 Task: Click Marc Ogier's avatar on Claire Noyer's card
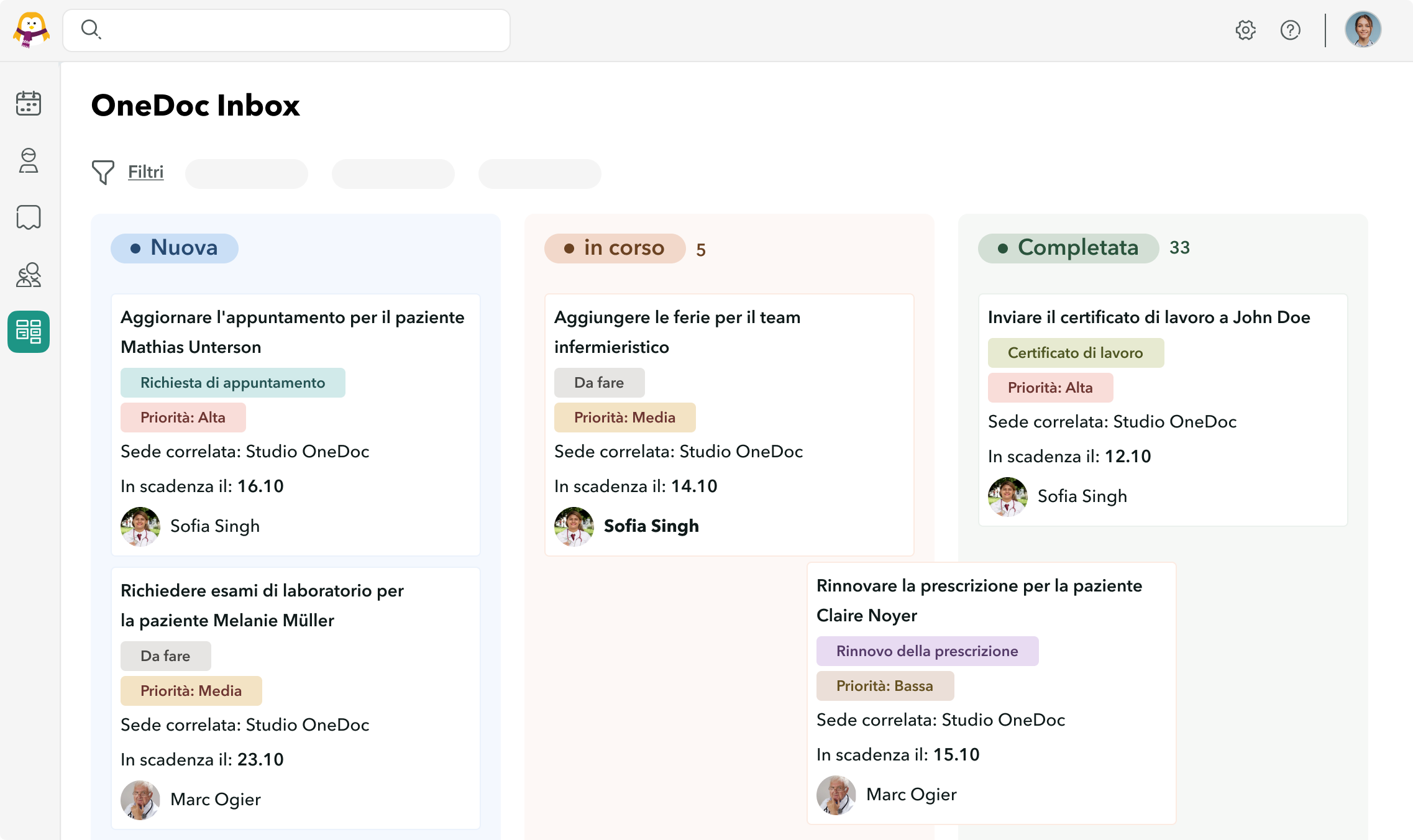point(835,795)
